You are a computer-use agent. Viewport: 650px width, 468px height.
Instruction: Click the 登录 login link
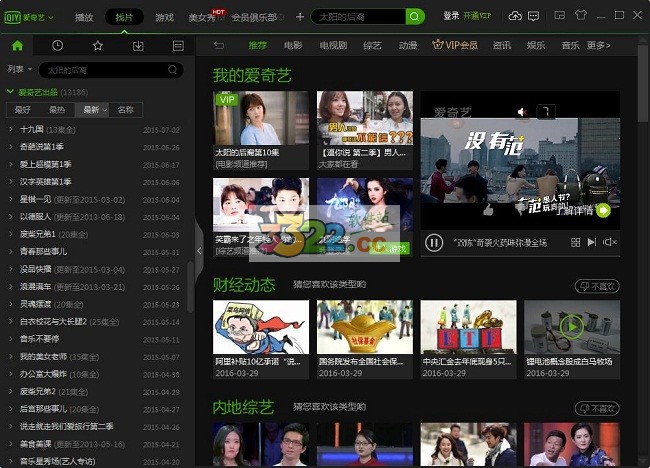point(451,16)
